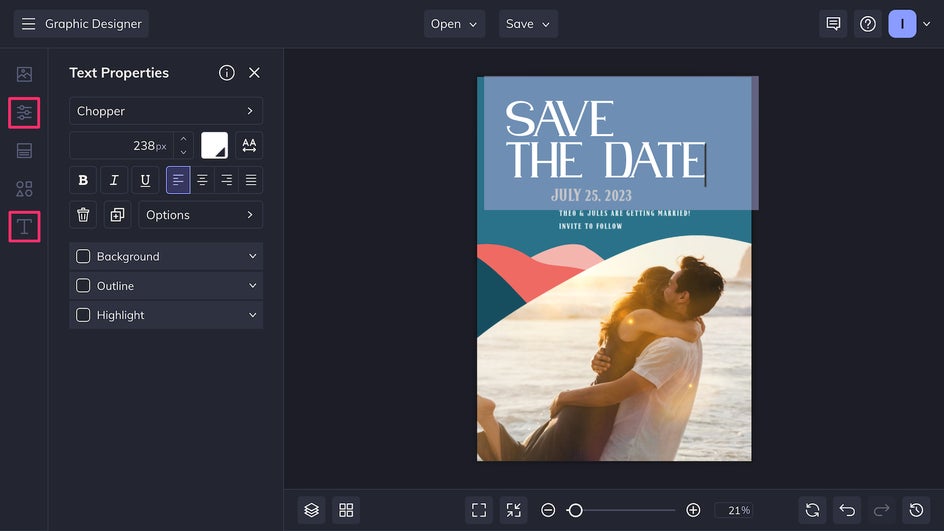944x531 pixels.
Task: Open the Image Manager sidebar icon
Action: (x=24, y=74)
